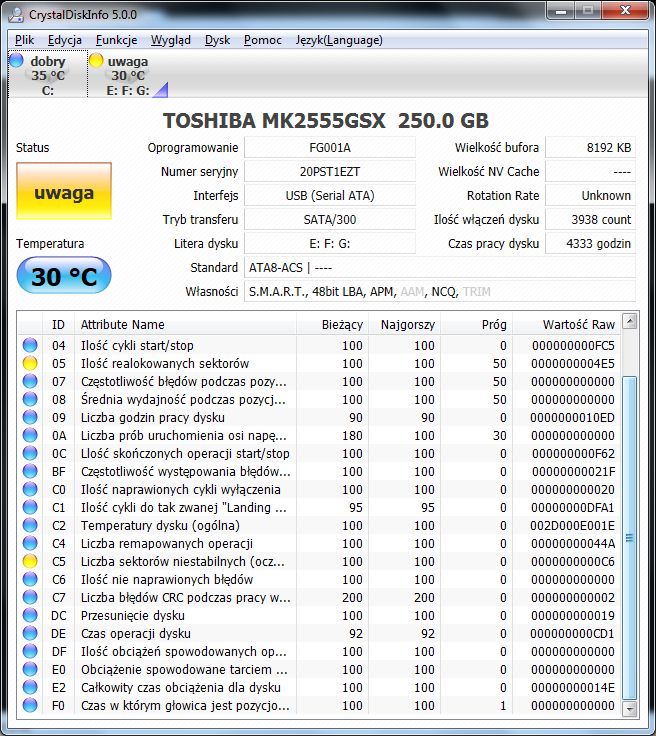Click blue status orb for attribute 0C
The width and height of the screenshot is (656, 736).
click(30, 453)
